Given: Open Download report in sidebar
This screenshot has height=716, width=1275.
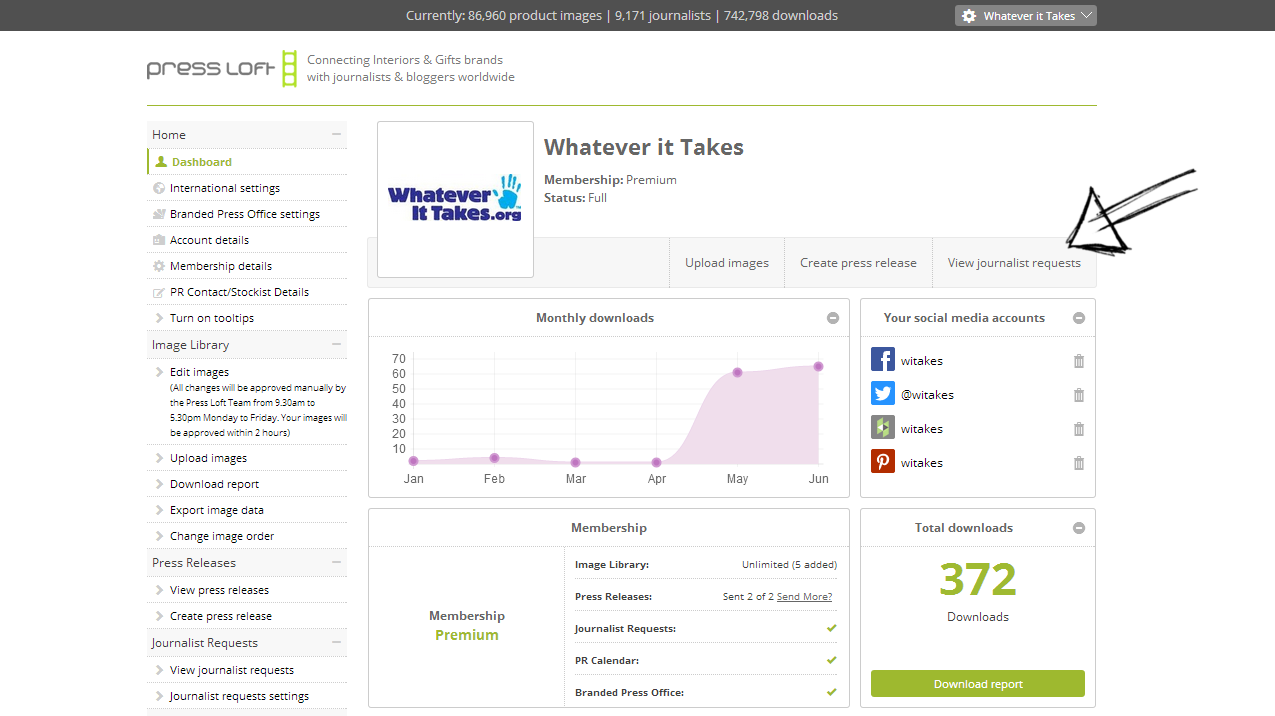Looking at the screenshot, I should (x=214, y=484).
